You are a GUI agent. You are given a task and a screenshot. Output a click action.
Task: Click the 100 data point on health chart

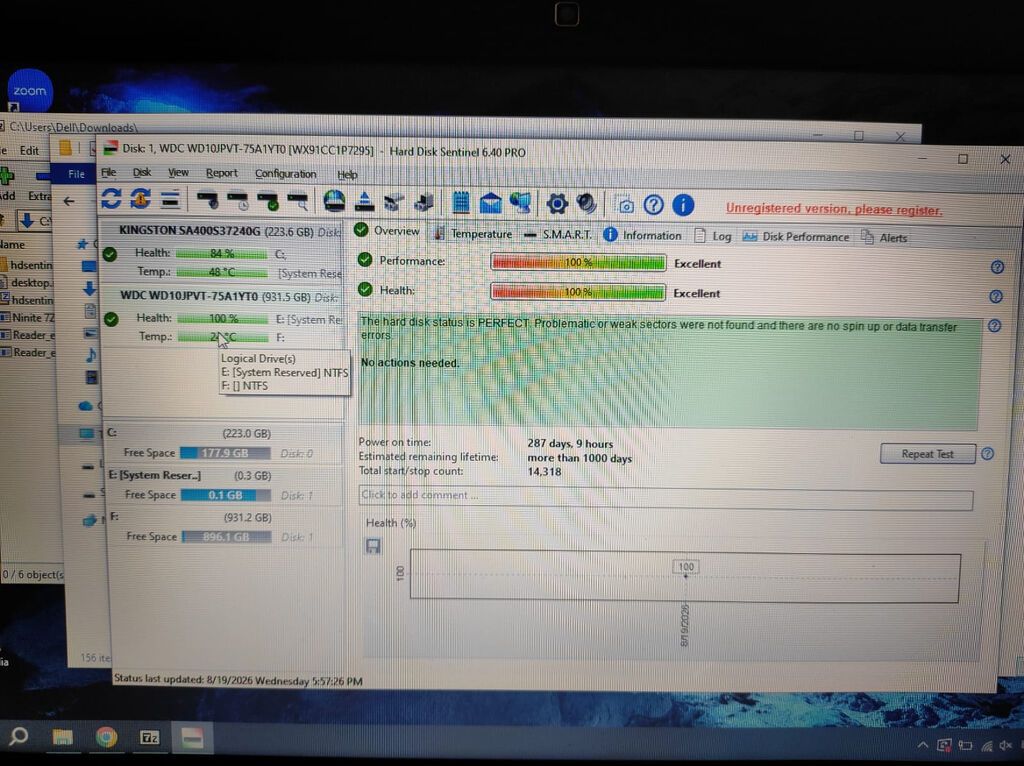click(x=686, y=575)
